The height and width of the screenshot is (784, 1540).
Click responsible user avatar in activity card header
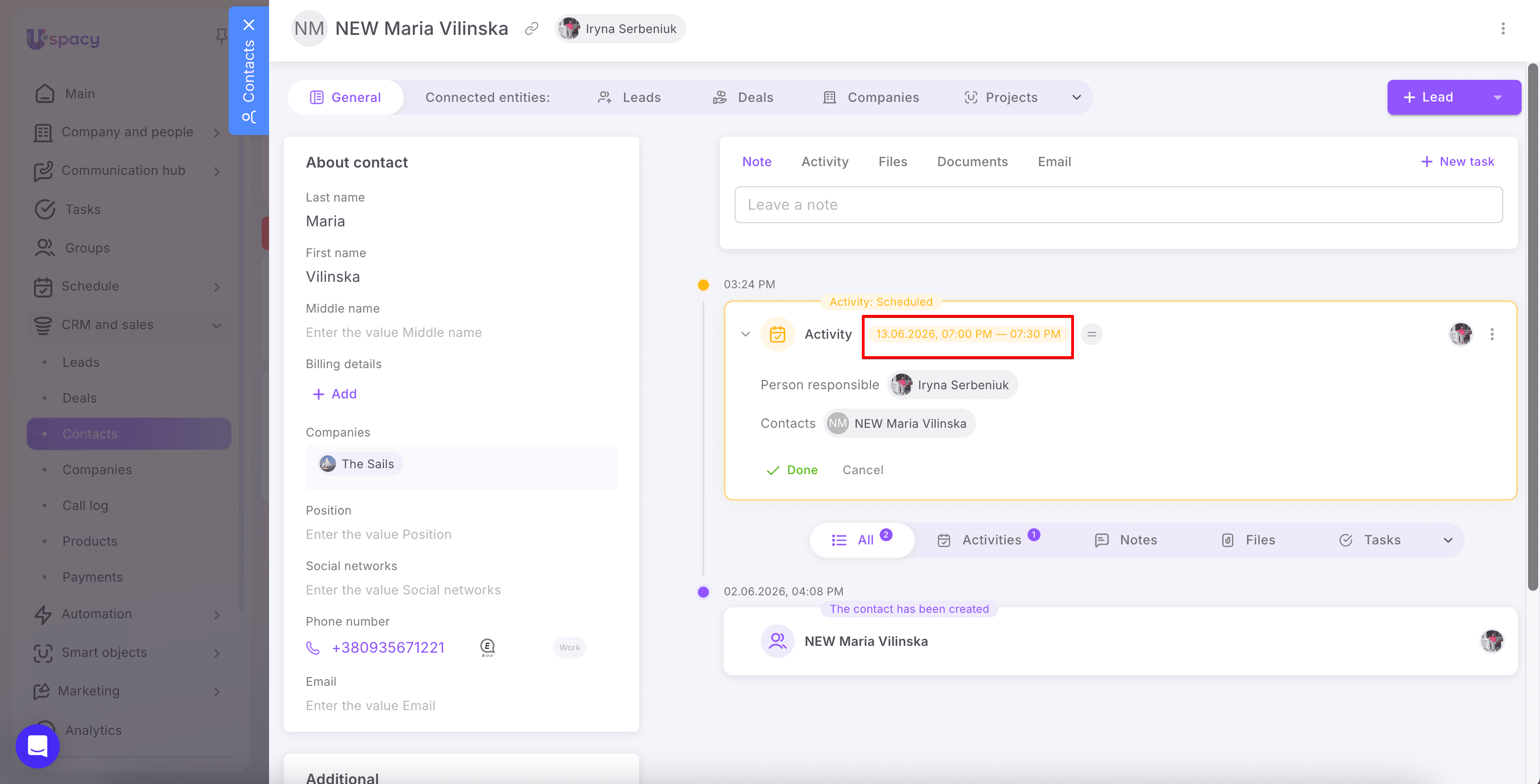point(1461,334)
